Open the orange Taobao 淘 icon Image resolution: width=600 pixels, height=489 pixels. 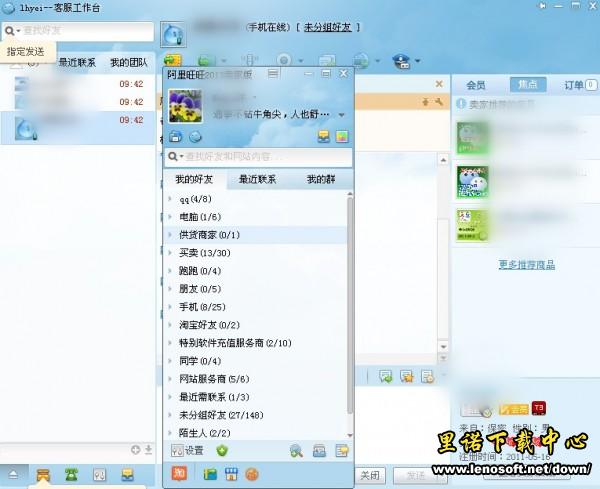click(179, 474)
